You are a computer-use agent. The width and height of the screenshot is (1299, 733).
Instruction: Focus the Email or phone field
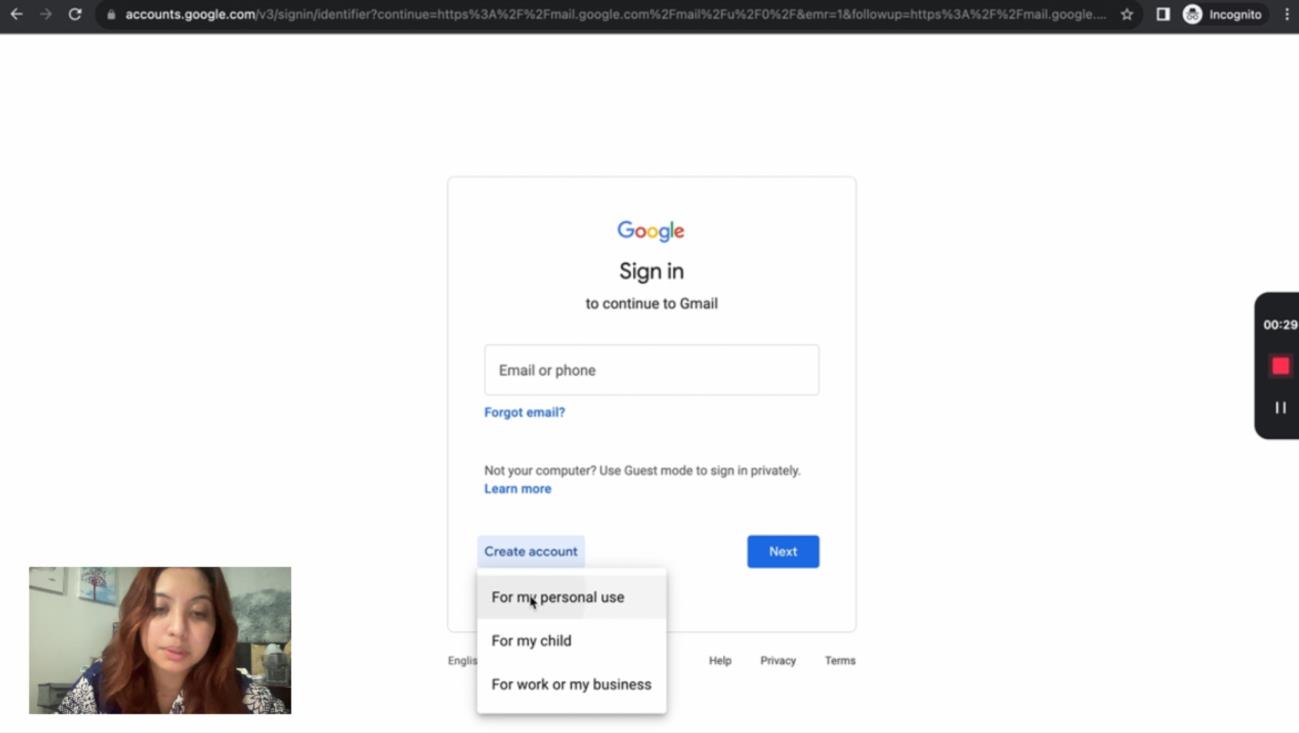pyautogui.click(x=651, y=370)
